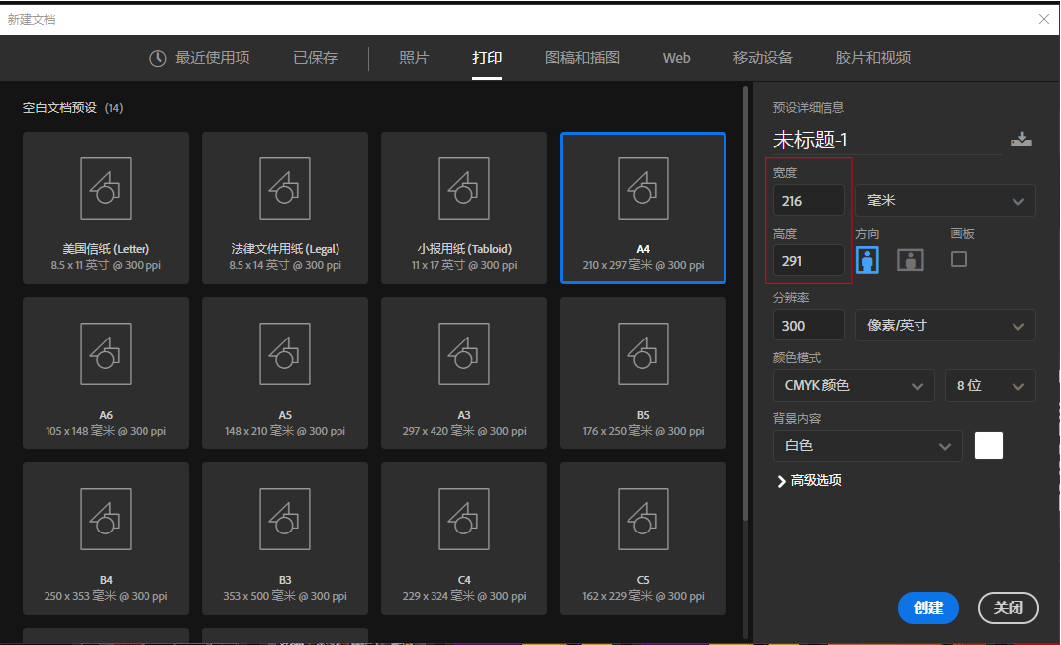1061x645 pixels.
Task: Open the 白色 background content dropdown
Action: [x=867, y=446]
